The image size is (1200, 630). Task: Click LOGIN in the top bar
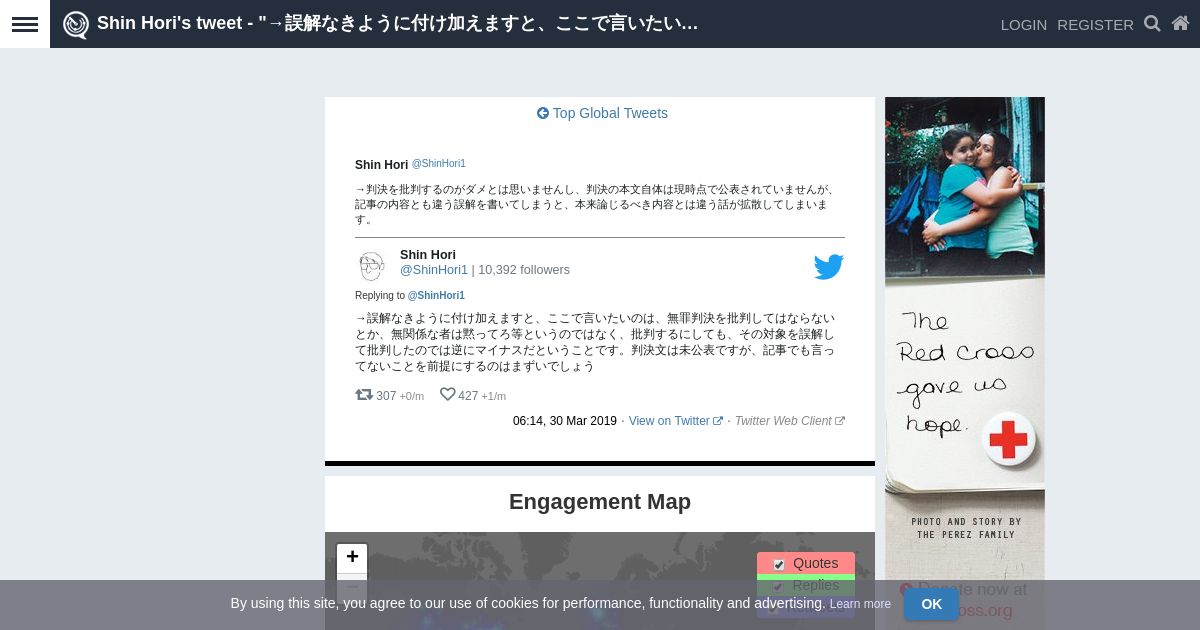click(x=1023, y=25)
